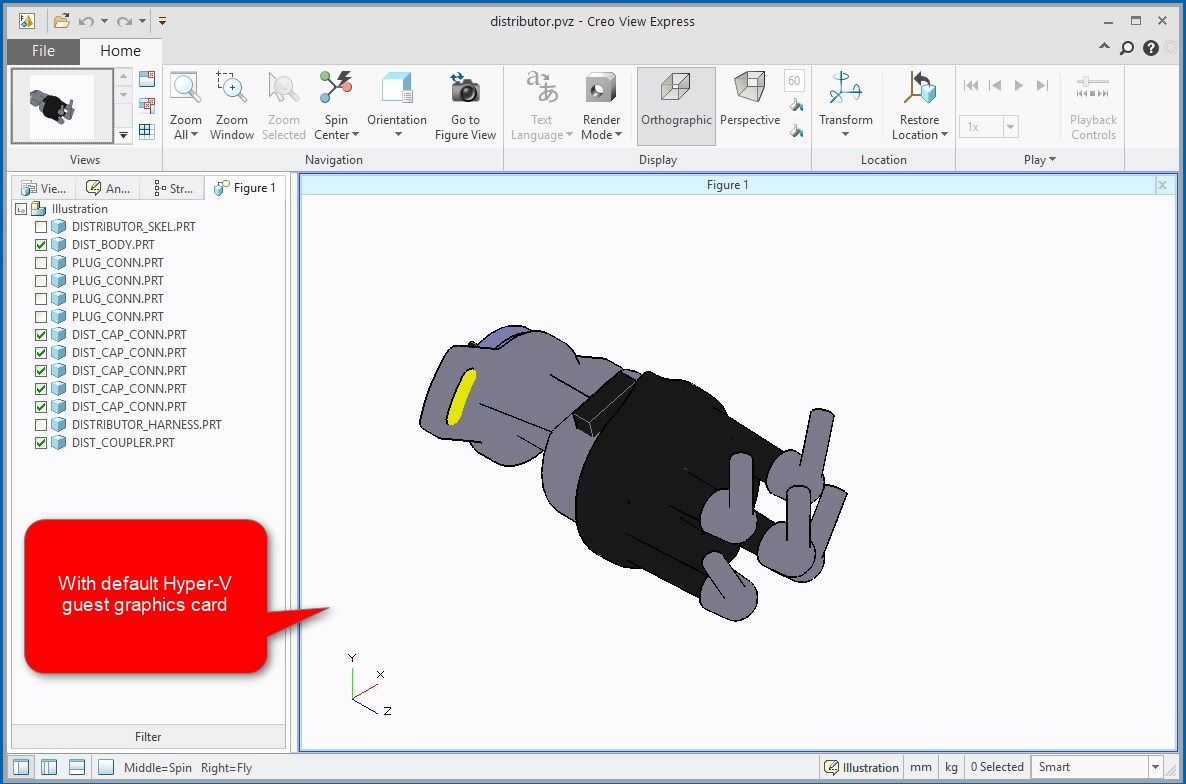
Task: Collapse the Illustration tree node
Action: [21, 209]
